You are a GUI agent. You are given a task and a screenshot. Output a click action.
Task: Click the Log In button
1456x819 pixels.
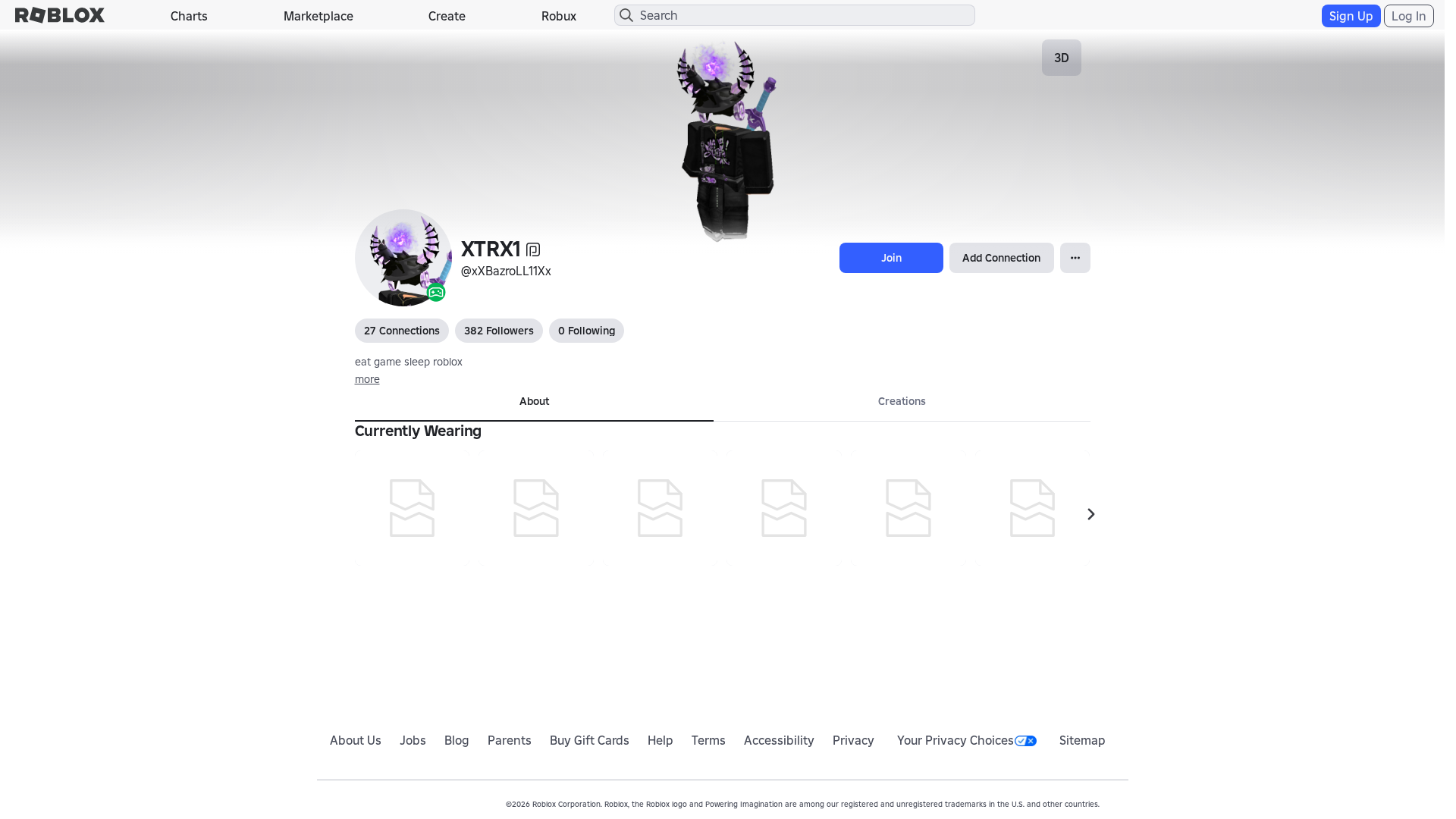pos(1409,16)
